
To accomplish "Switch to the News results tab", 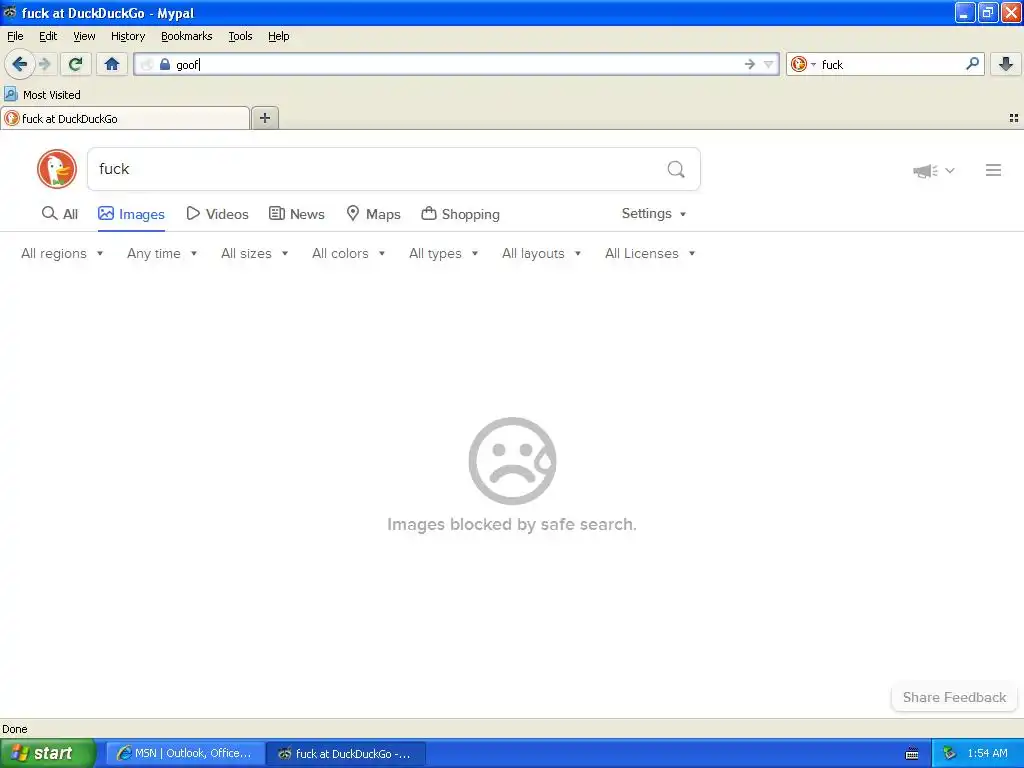I will 296,214.
